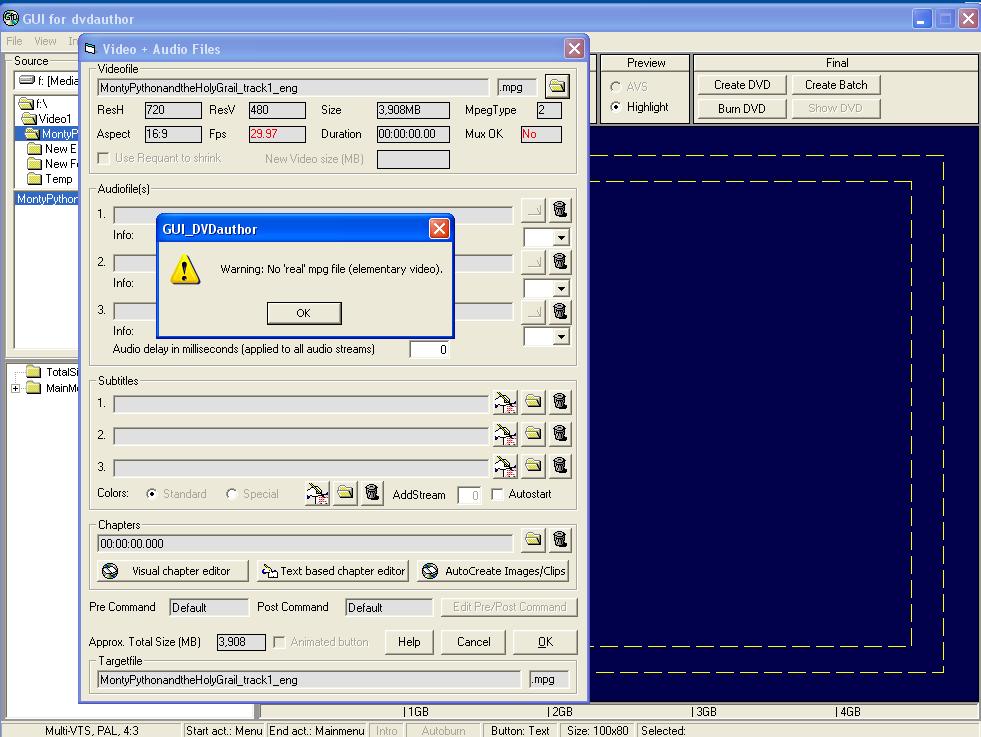981x737 pixels.
Task: Open subtitle 3 editor icon
Action: pos(506,465)
